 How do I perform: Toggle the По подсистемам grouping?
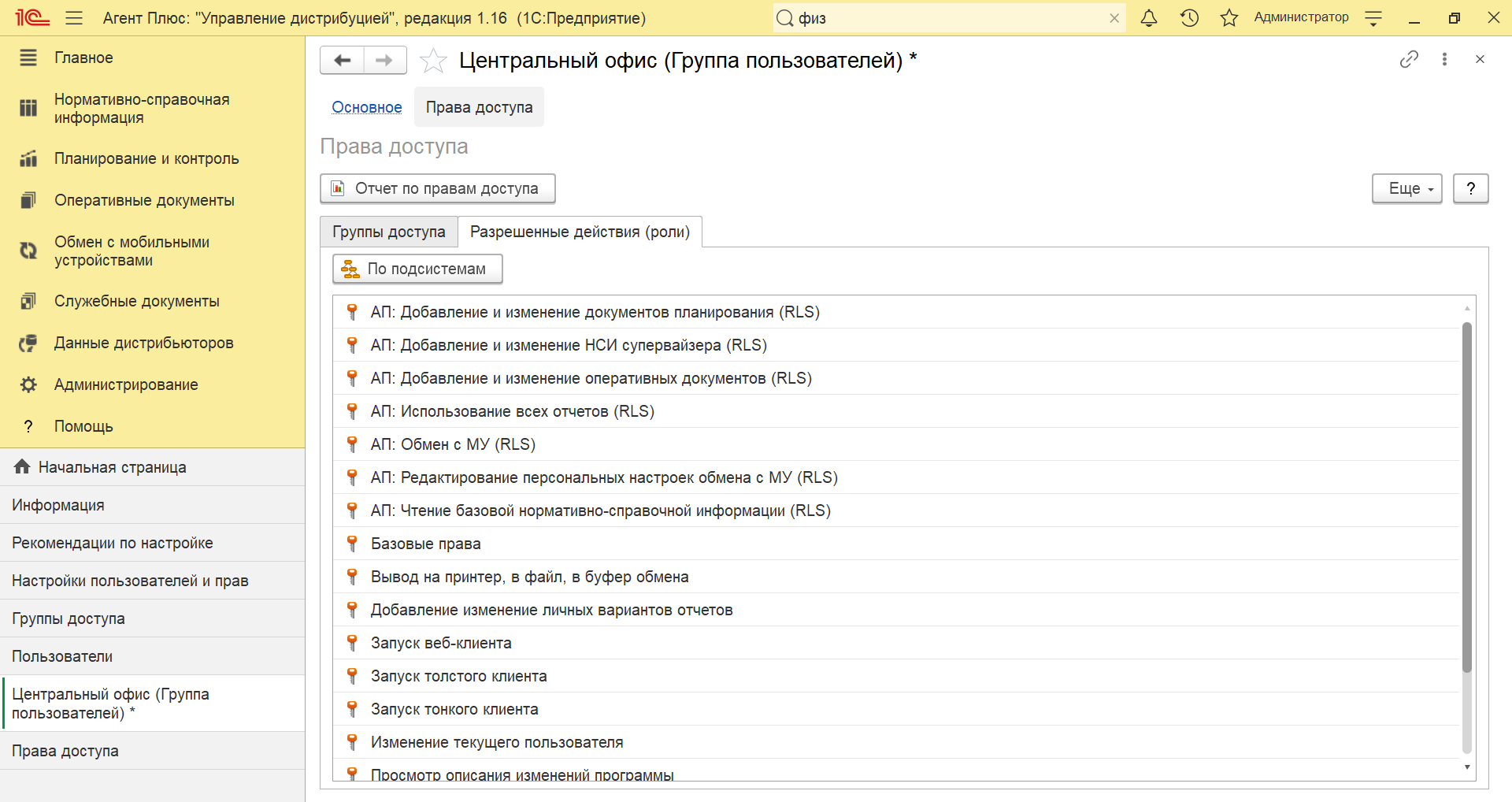tap(417, 269)
